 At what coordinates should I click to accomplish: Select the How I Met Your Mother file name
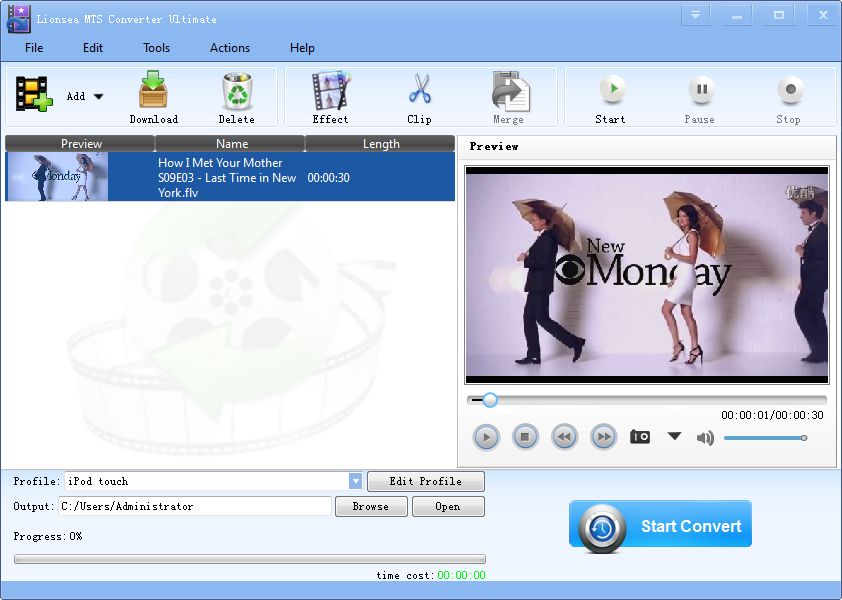coord(227,177)
